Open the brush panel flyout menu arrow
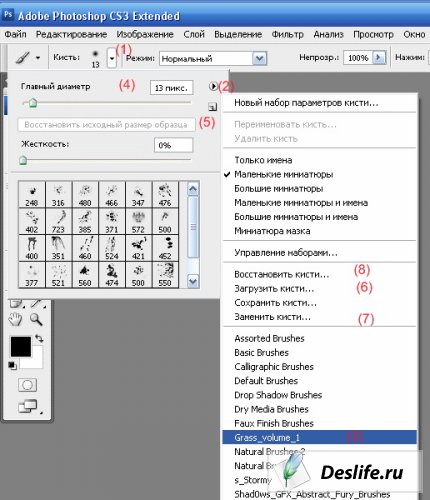The height and width of the screenshot is (500, 430). coord(213,86)
